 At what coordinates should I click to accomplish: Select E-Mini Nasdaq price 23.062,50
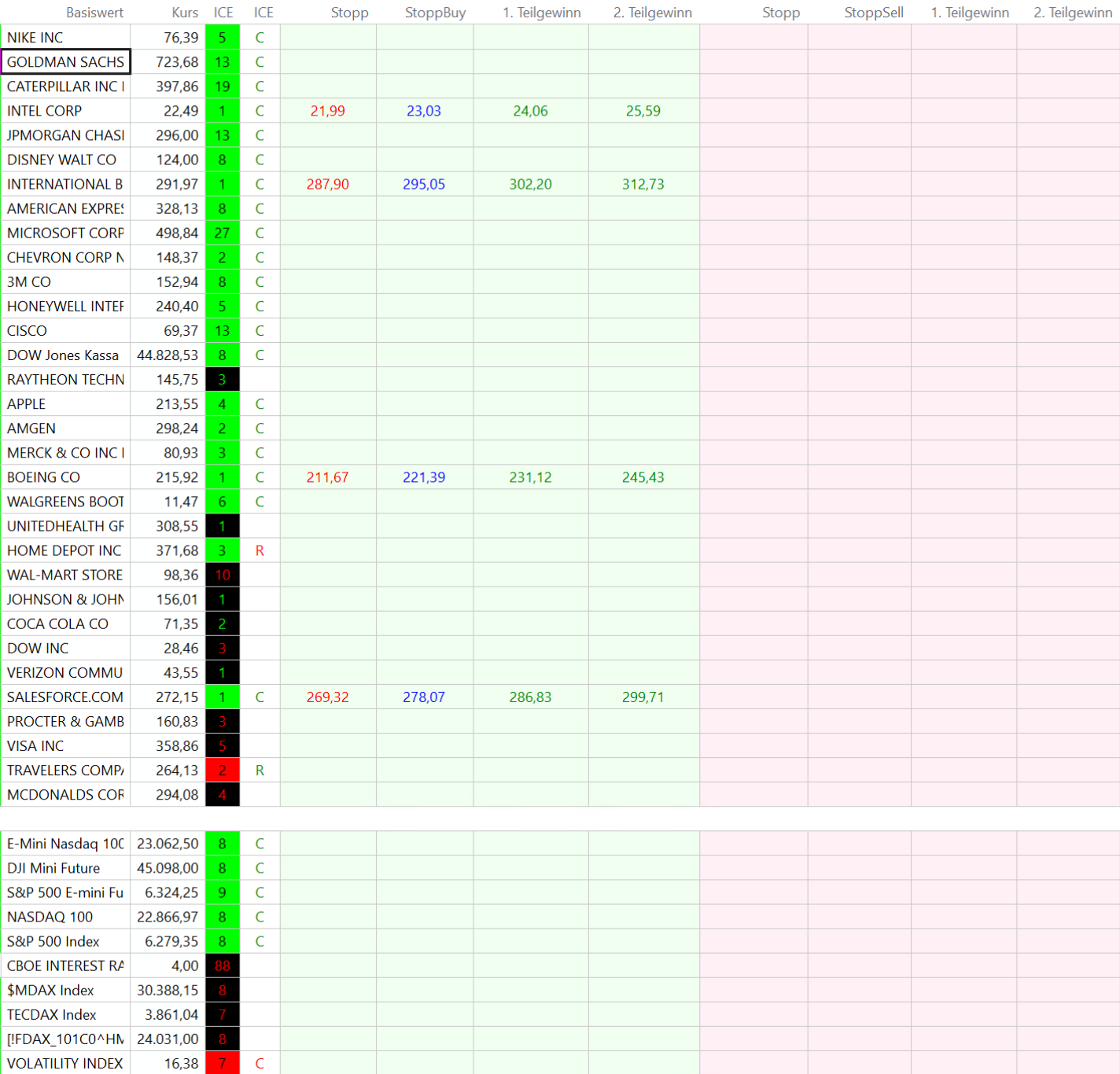pos(168,844)
